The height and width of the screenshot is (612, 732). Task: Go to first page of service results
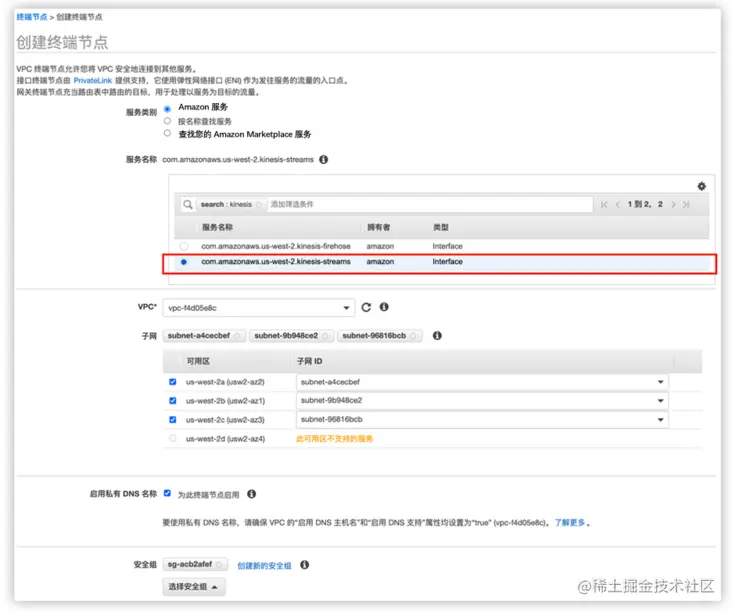click(604, 204)
